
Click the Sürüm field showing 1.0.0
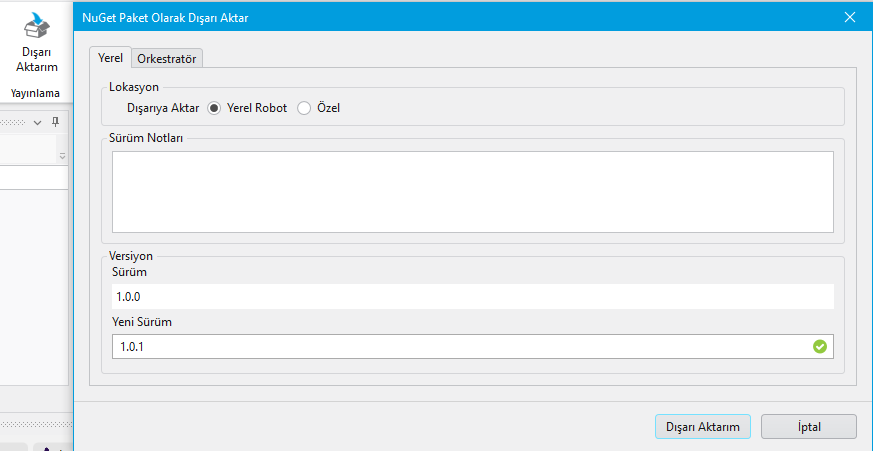[472, 297]
